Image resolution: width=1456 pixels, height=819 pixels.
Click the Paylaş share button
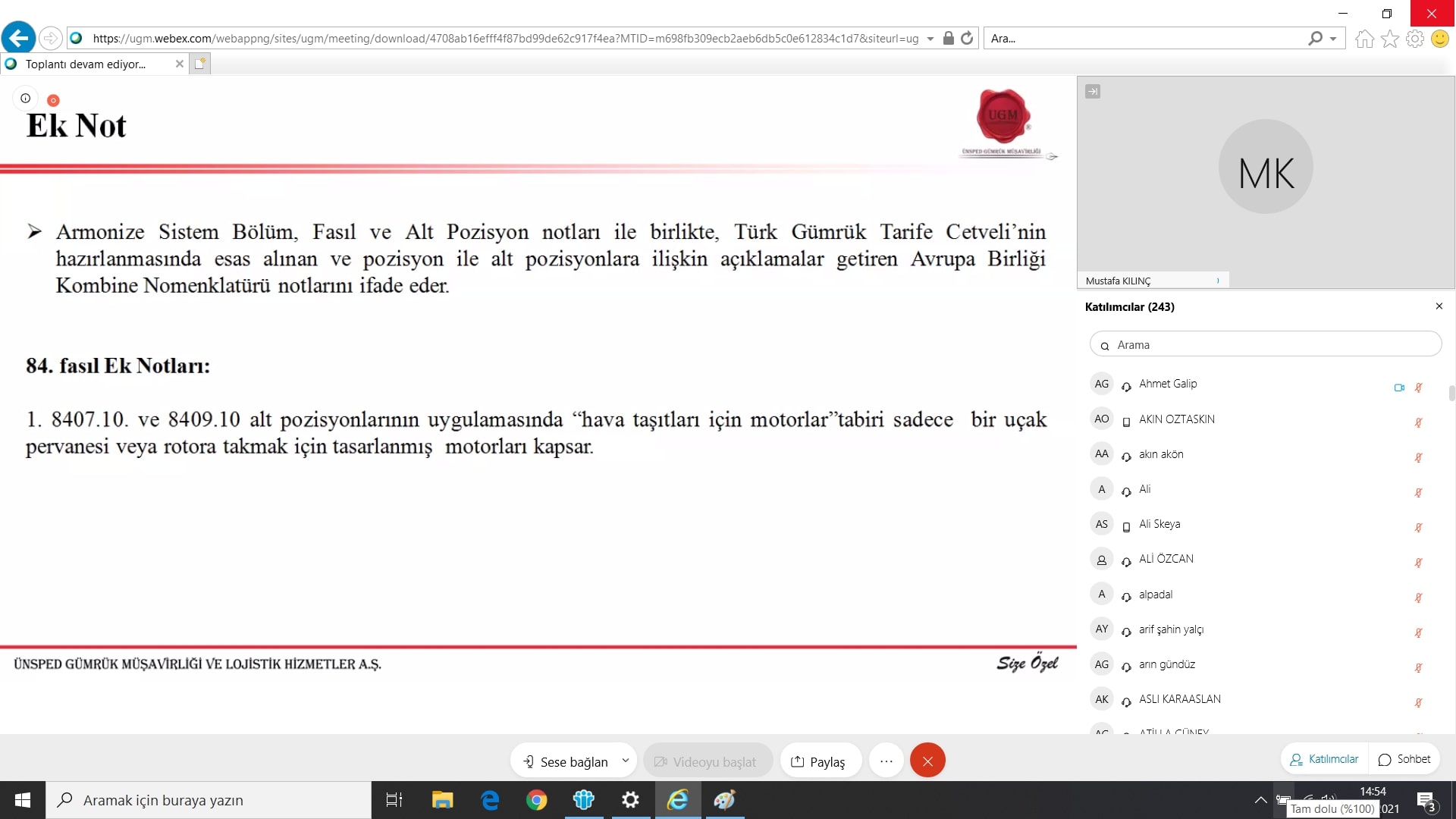click(x=820, y=761)
